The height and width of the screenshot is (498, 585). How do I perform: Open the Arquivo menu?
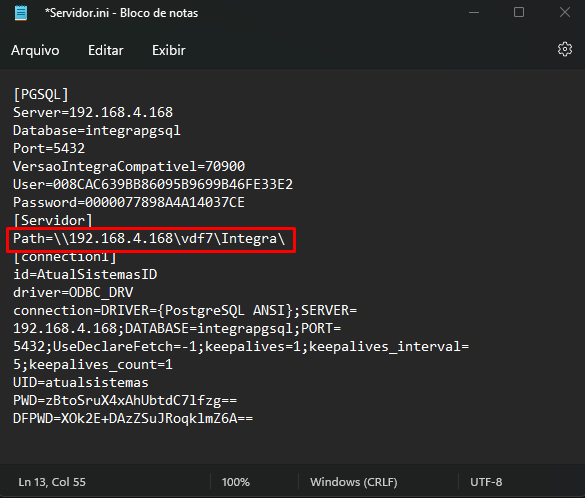coord(35,50)
